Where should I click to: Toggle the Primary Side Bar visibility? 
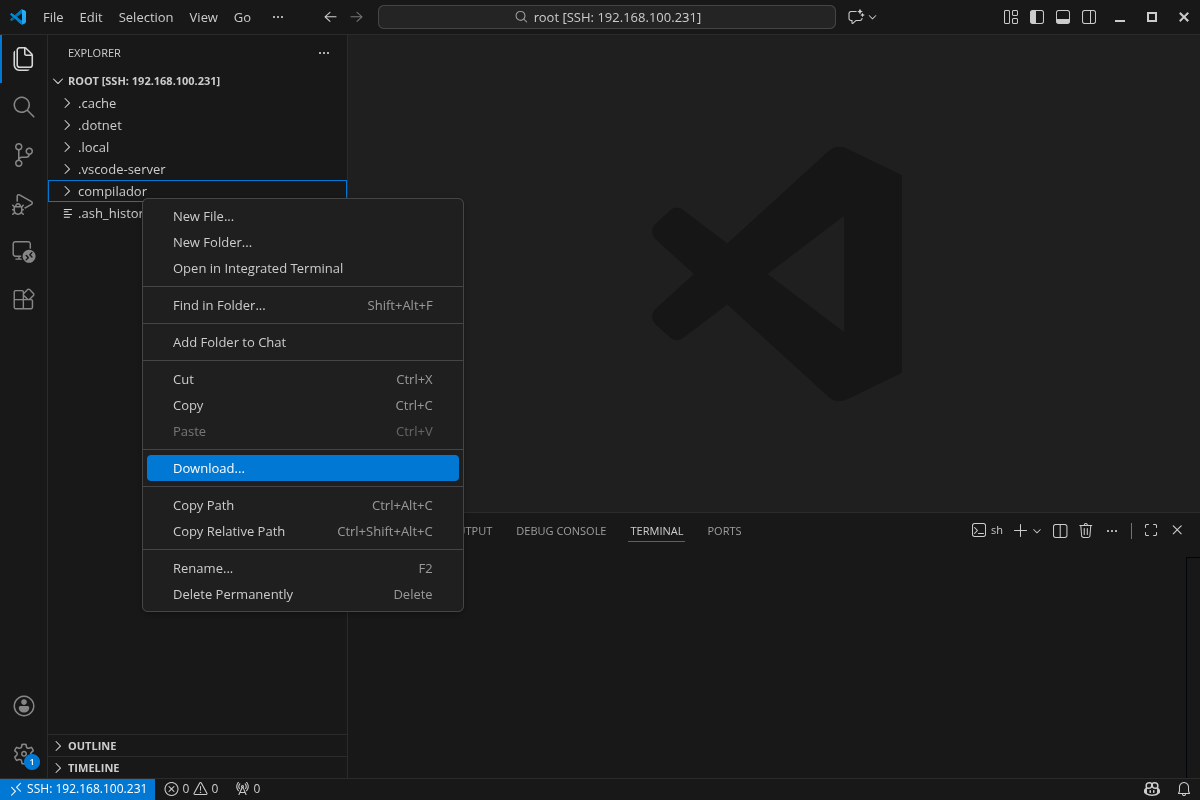1036,16
